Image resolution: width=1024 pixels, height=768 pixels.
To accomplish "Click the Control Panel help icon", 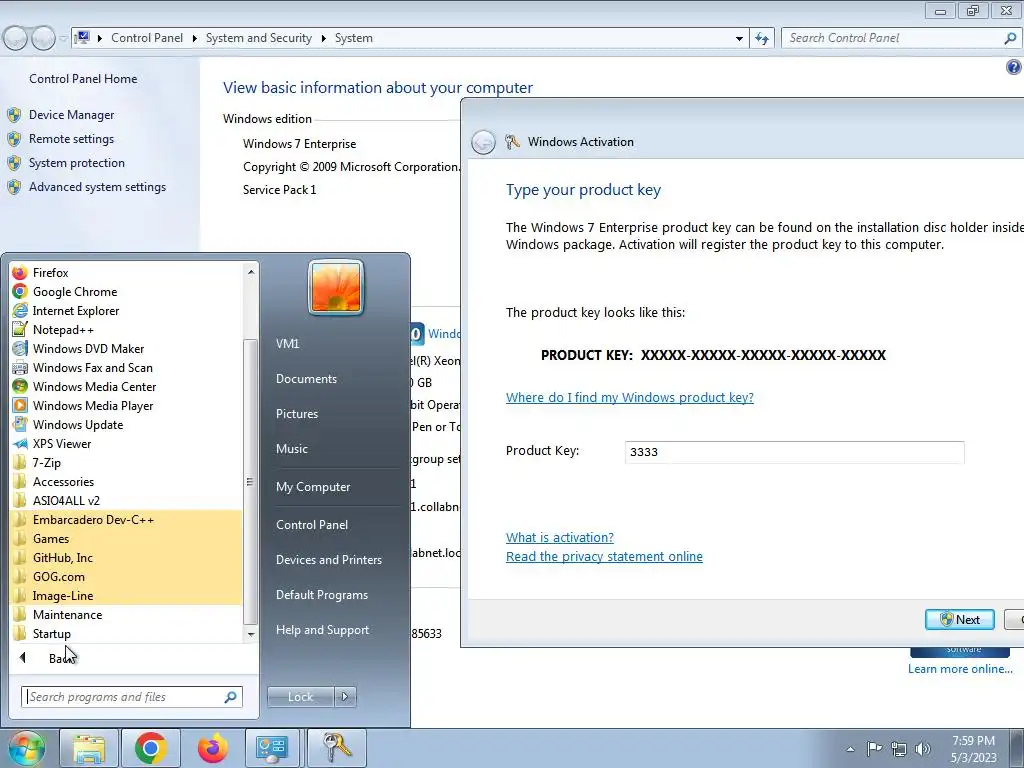I will coord(1014,67).
